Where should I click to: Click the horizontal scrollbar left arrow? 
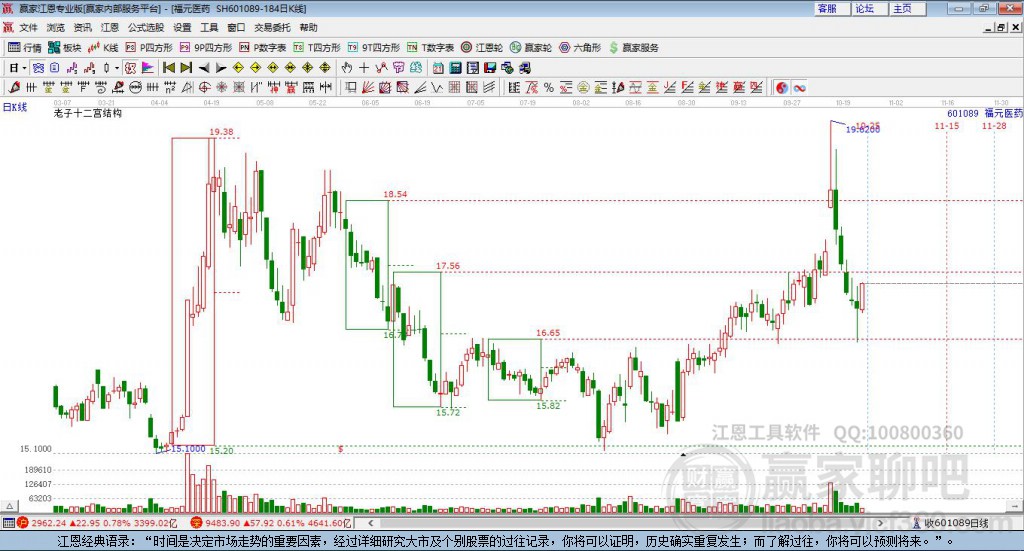[x=370, y=523]
